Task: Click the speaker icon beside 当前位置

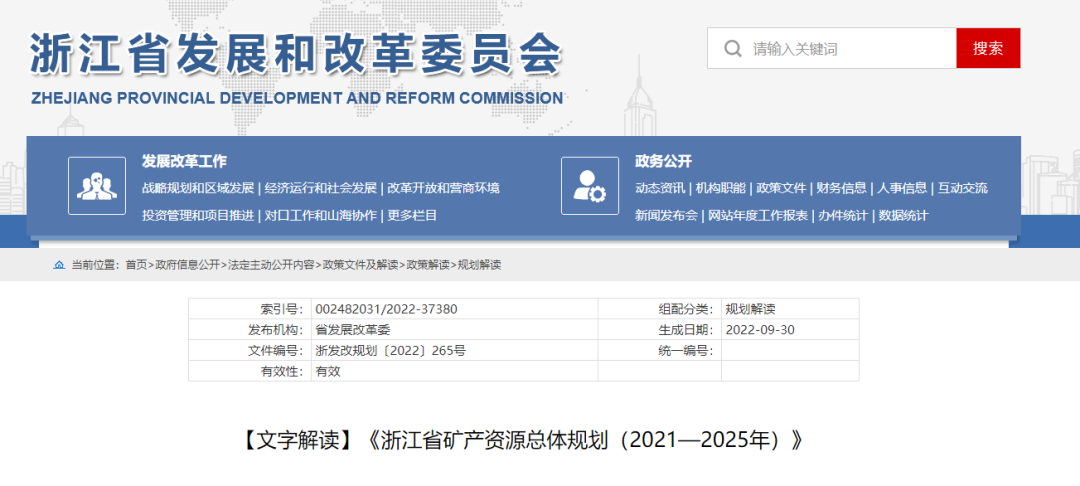Action: (x=59, y=265)
